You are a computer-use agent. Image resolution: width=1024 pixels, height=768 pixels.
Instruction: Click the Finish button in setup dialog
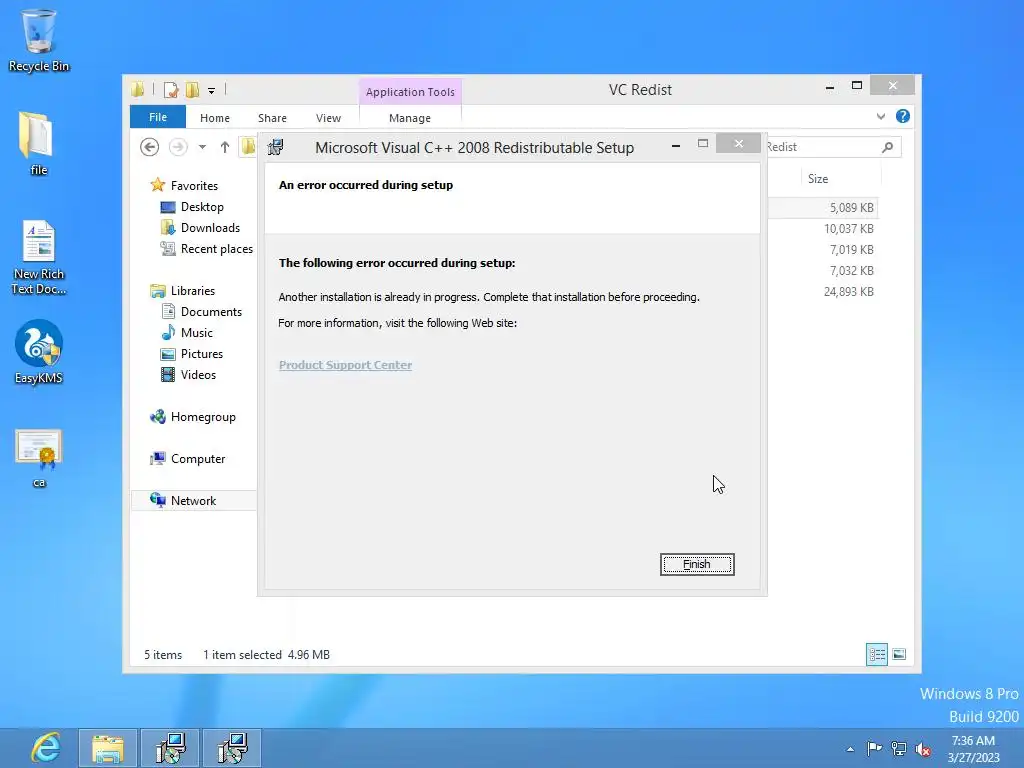(697, 564)
